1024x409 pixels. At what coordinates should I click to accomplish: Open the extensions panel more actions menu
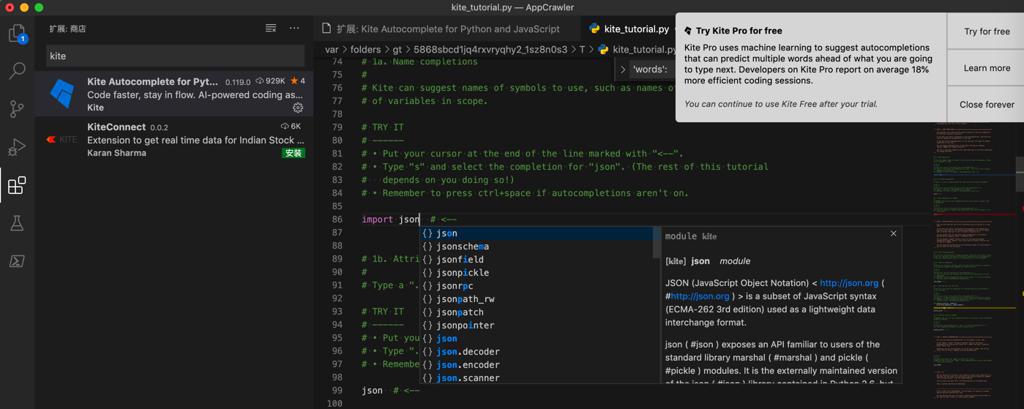coord(294,28)
